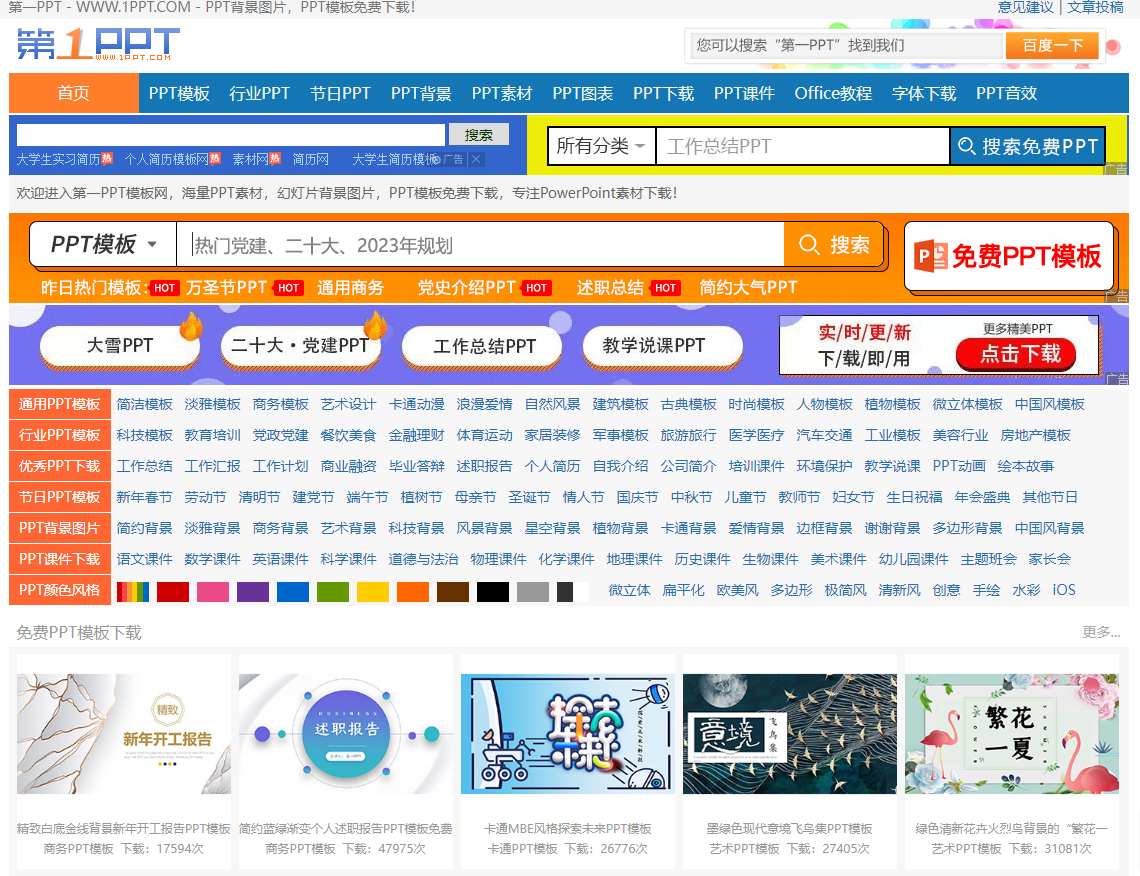Click the red 点击下载 button
1140x876 pixels.
tap(1014, 354)
